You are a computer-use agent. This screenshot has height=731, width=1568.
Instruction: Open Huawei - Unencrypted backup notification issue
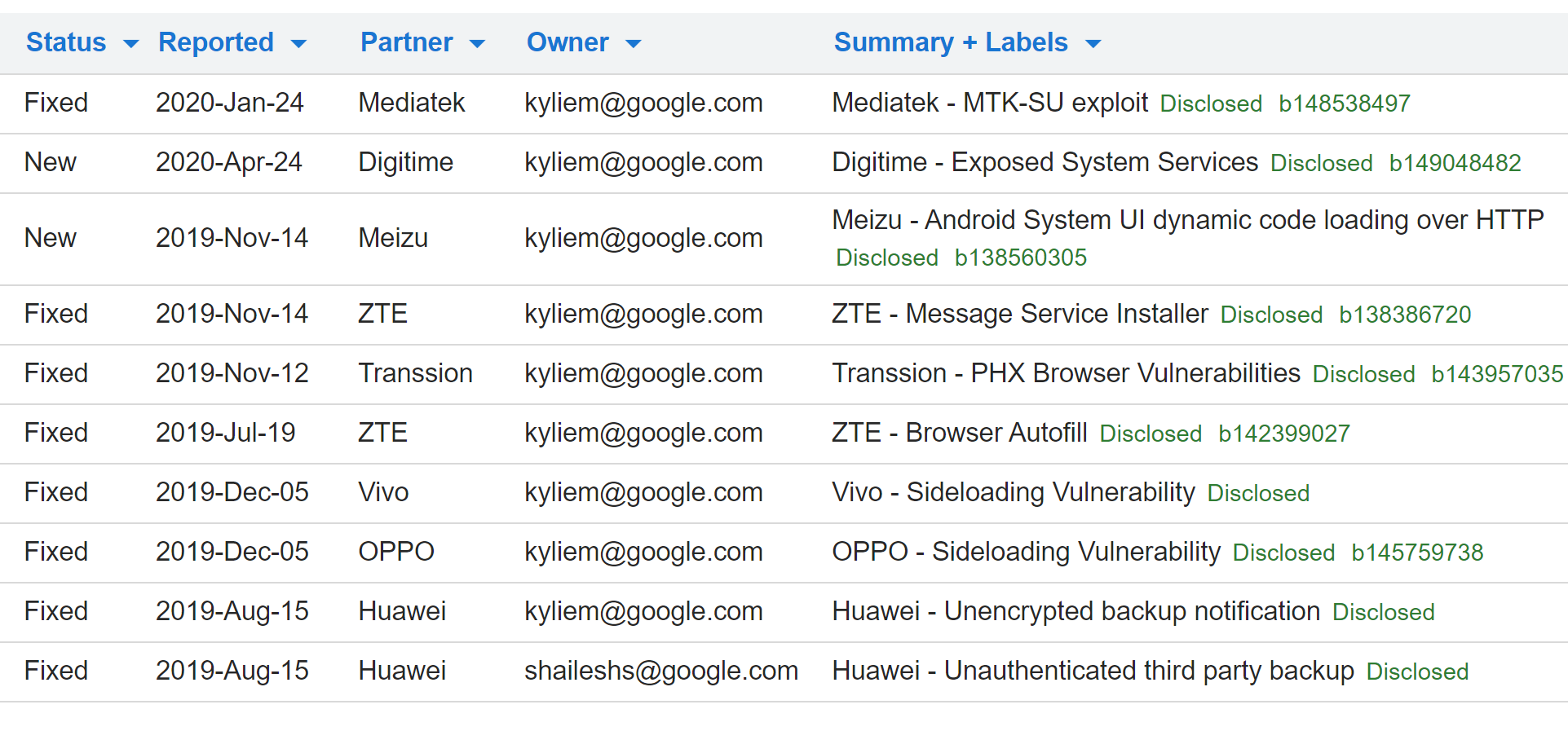1076,611
